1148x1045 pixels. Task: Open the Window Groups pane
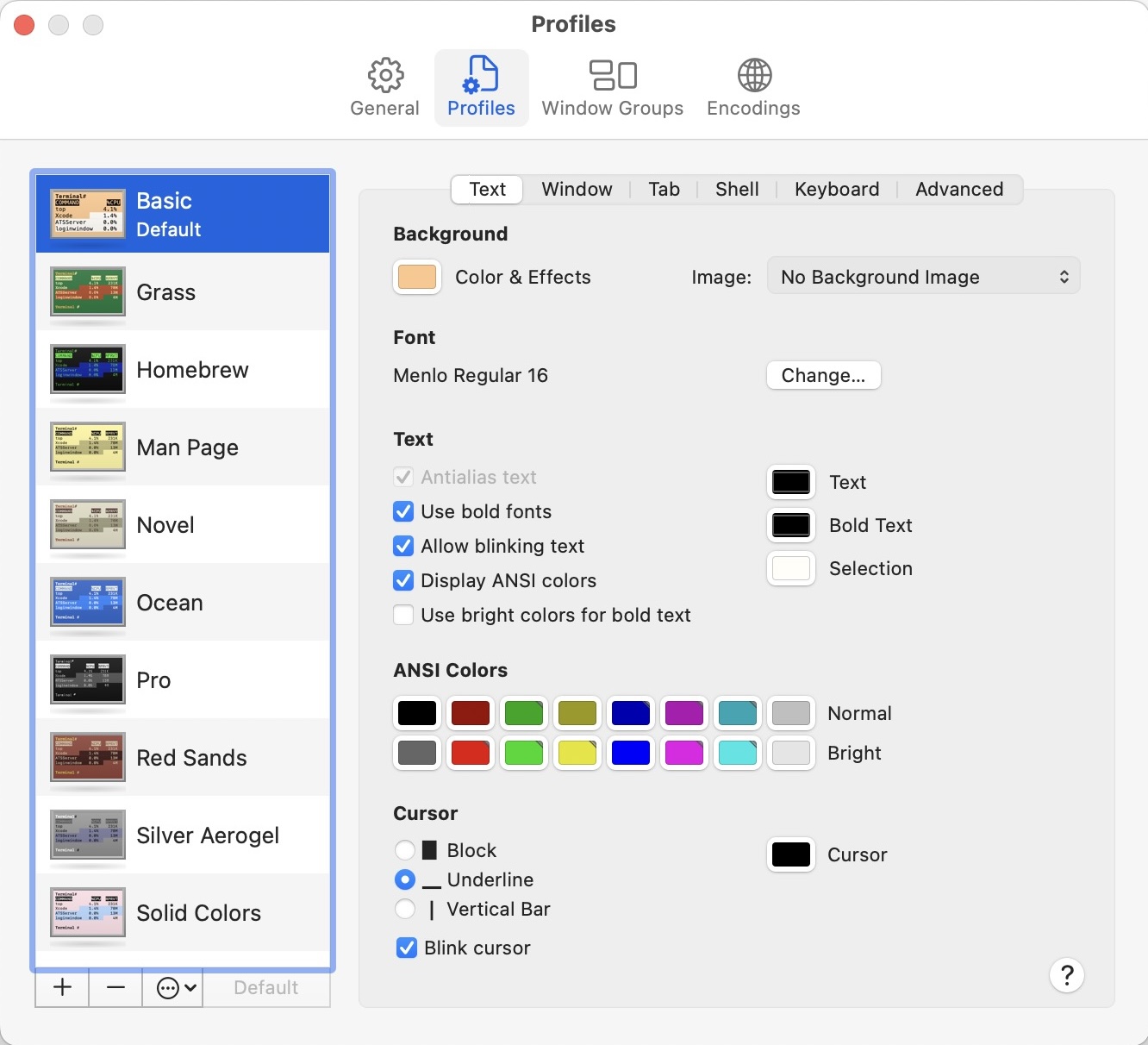[x=612, y=88]
